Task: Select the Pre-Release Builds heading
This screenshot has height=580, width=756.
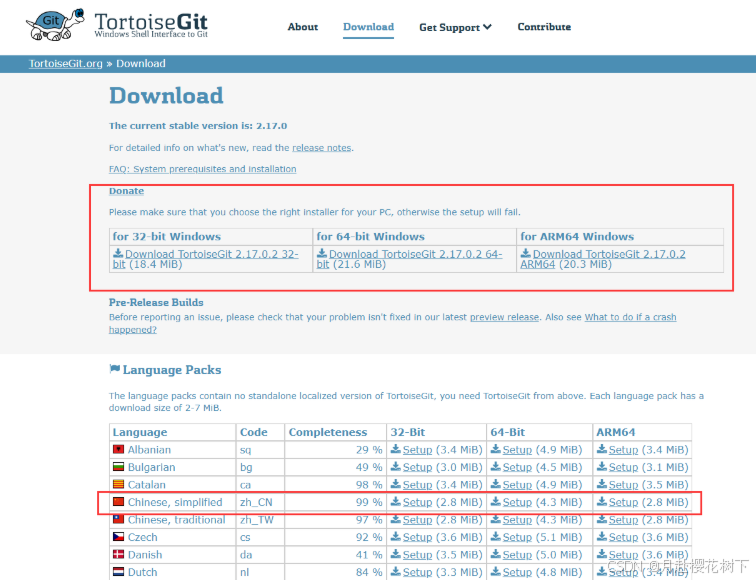Action: (x=156, y=302)
